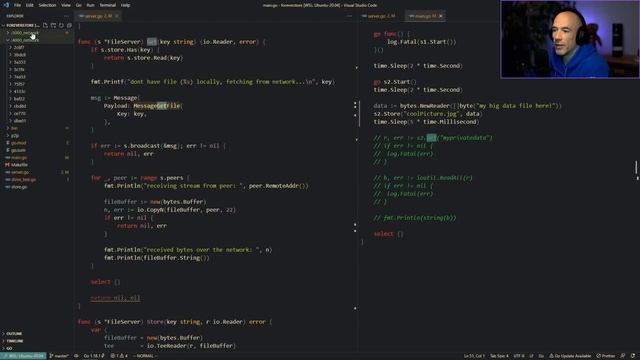This screenshot has height=360, width=640.
Task: Click MessageGetFile in the left editor
Action: [157, 106]
